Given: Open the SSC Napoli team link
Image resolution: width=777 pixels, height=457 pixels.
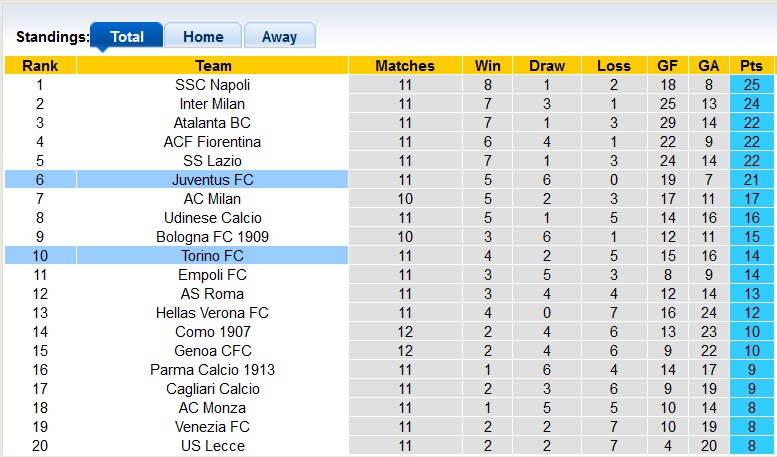Looking at the screenshot, I should pyautogui.click(x=212, y=85).
